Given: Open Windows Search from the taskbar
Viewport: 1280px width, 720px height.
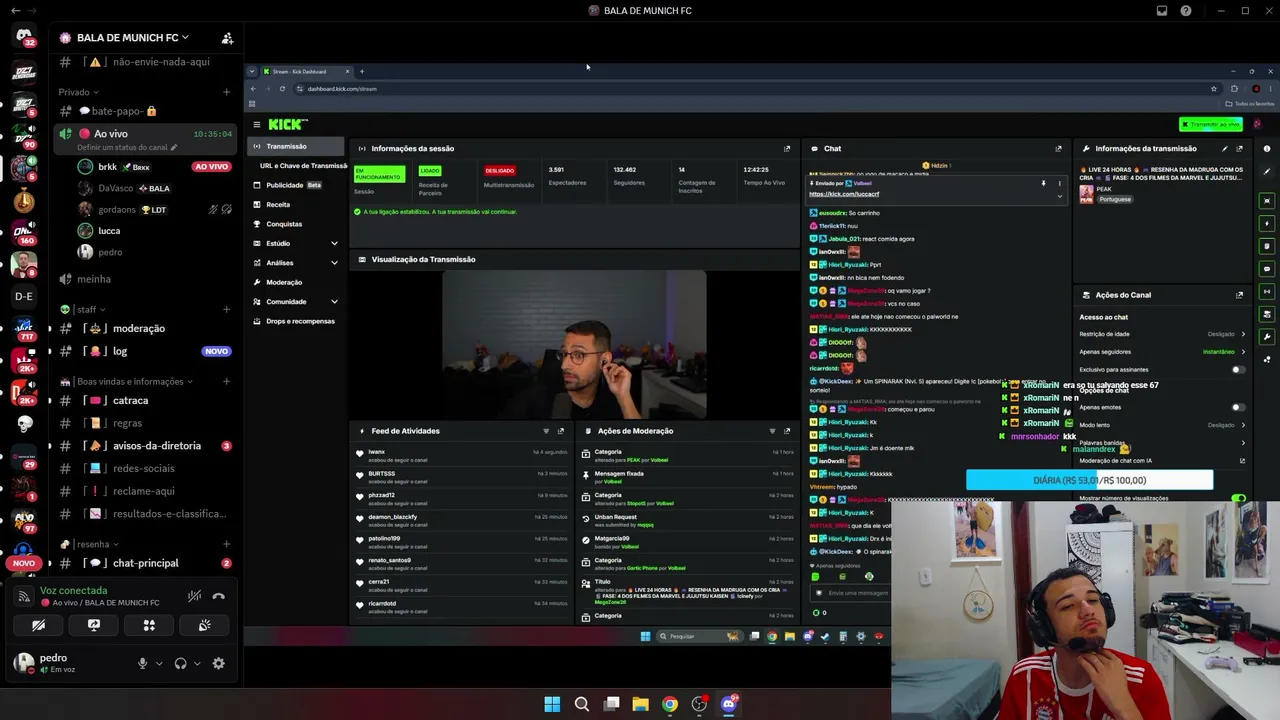Looking at the screenshot, I should click(x=581, y=704).
